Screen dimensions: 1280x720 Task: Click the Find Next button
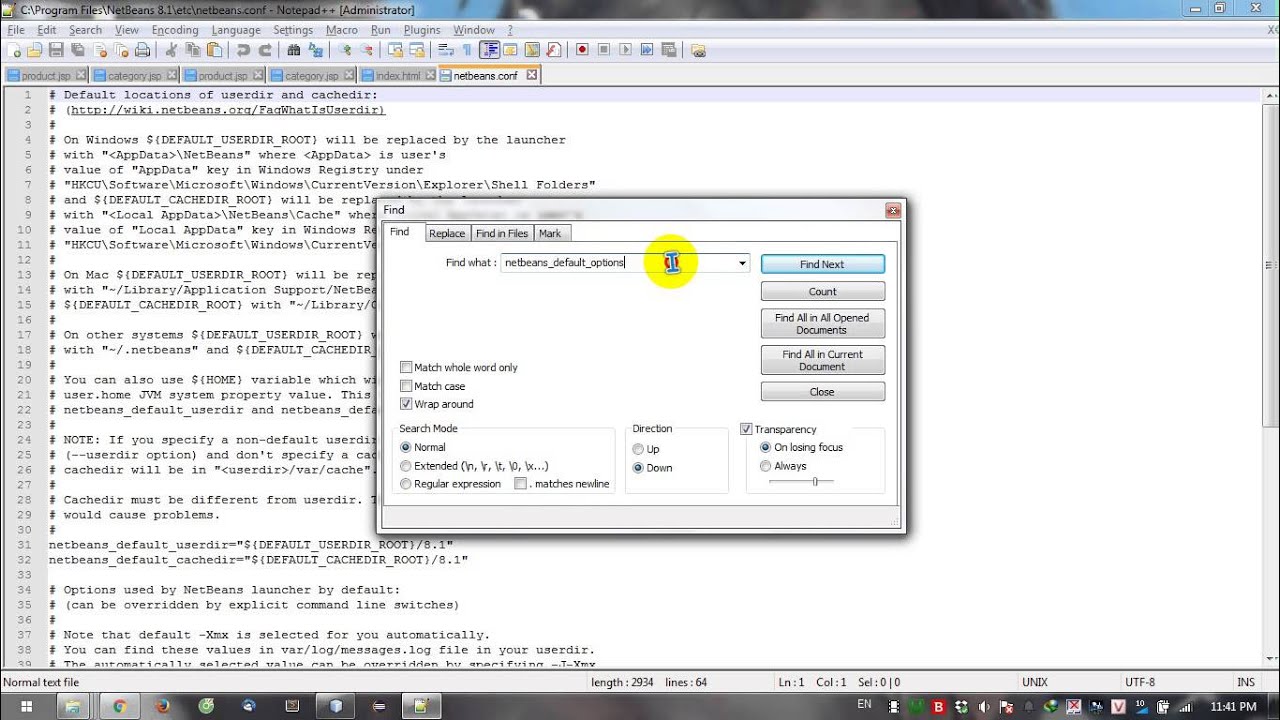(823, 264)
